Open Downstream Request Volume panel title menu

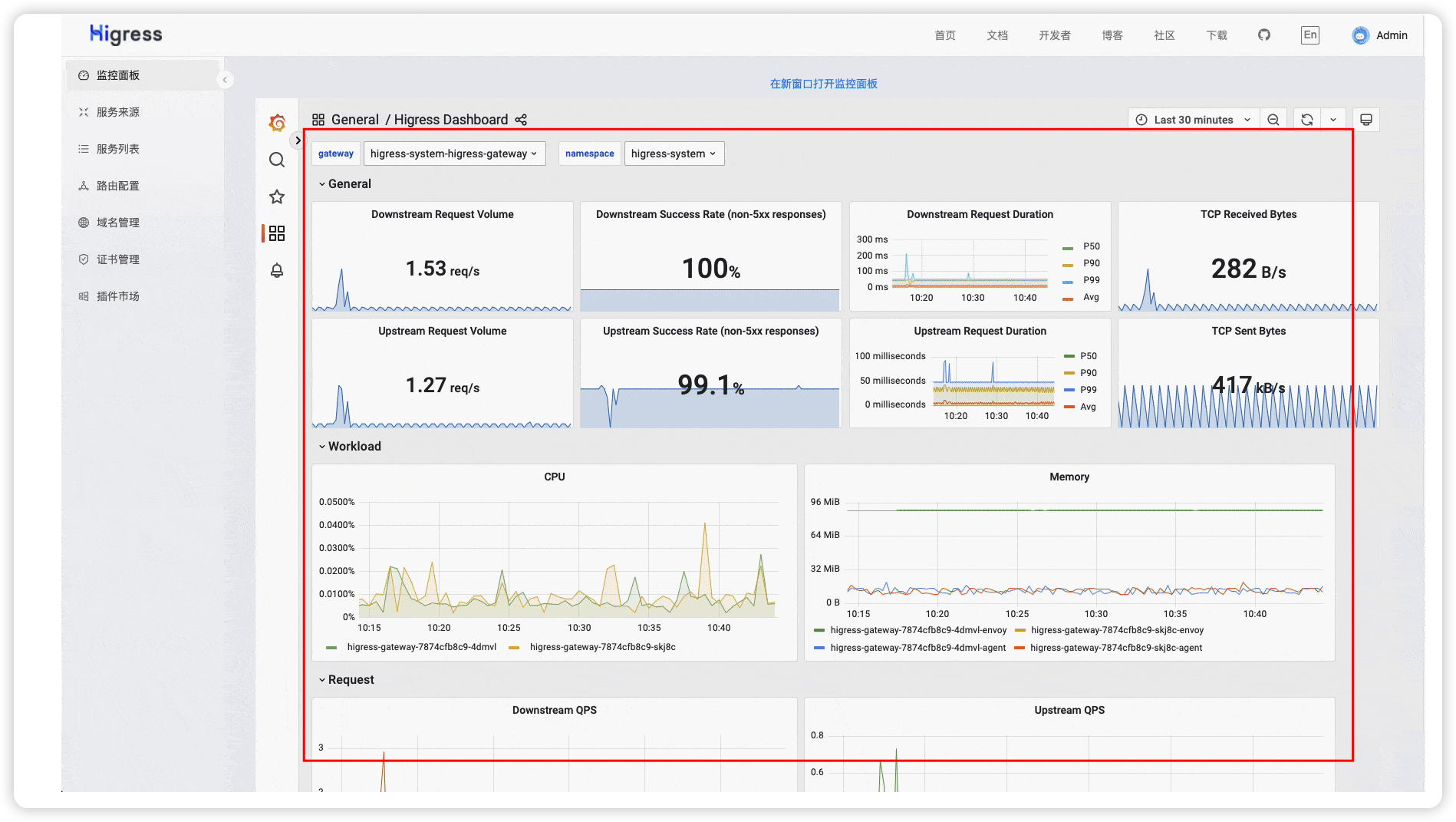pyautogui.click(x=443, y=214)
